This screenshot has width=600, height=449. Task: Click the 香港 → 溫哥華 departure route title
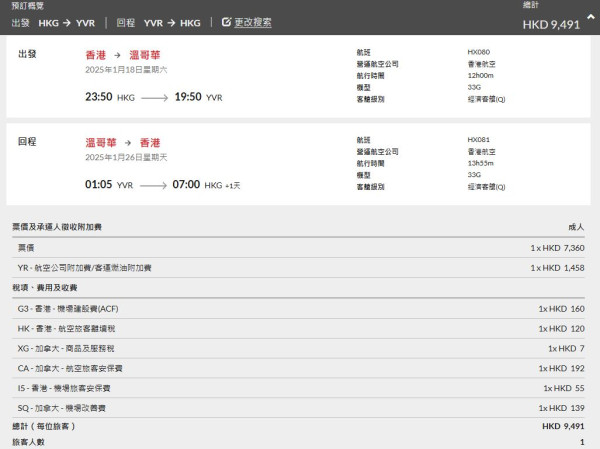pyautogui.click(x=123, y=55)
